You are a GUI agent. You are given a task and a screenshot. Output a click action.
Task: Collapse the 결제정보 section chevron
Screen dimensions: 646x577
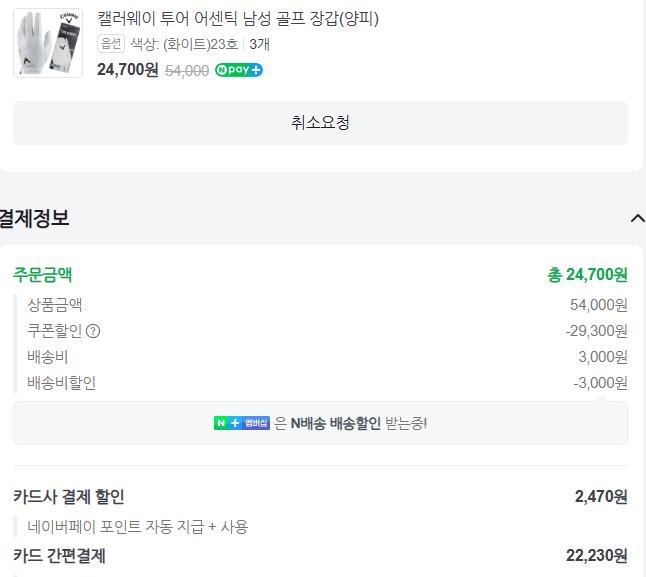click(x=637, y=218)
